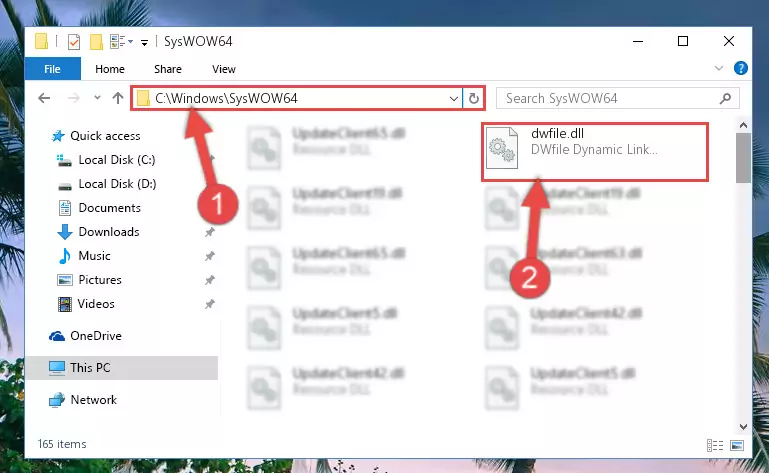Open the blue Help question mark icon

(741, 68)
